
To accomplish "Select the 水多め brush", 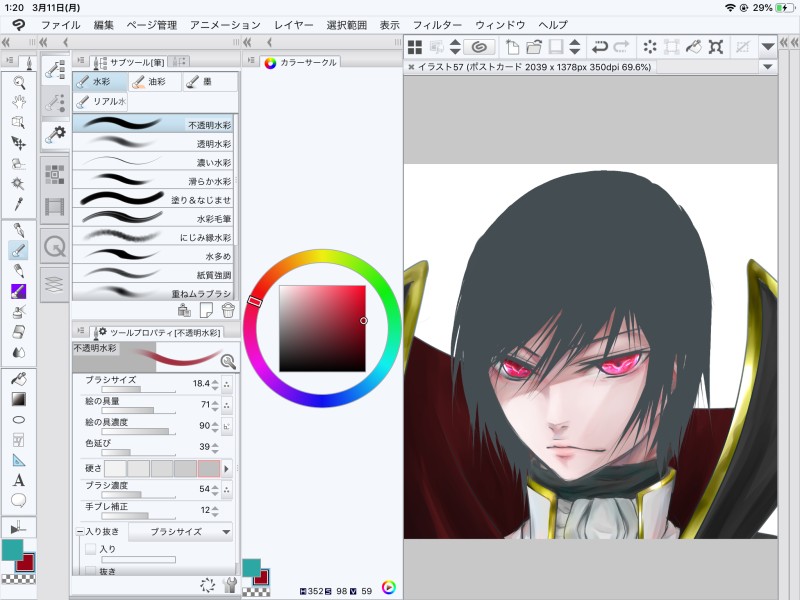I will [153, 256].
